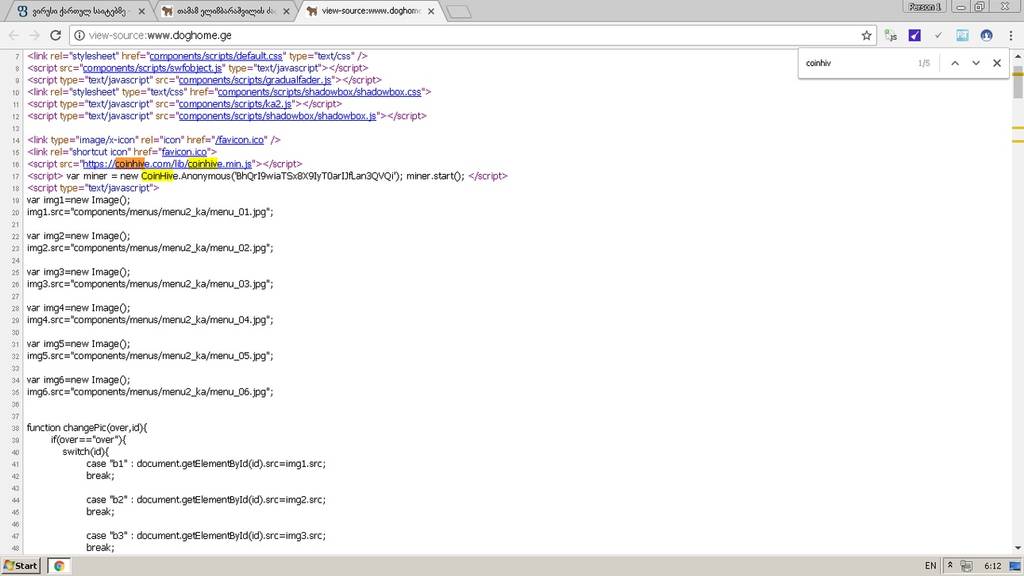1024x576 pixels.
Task: Open the shadowbox.css link
Action: (319, 92)
